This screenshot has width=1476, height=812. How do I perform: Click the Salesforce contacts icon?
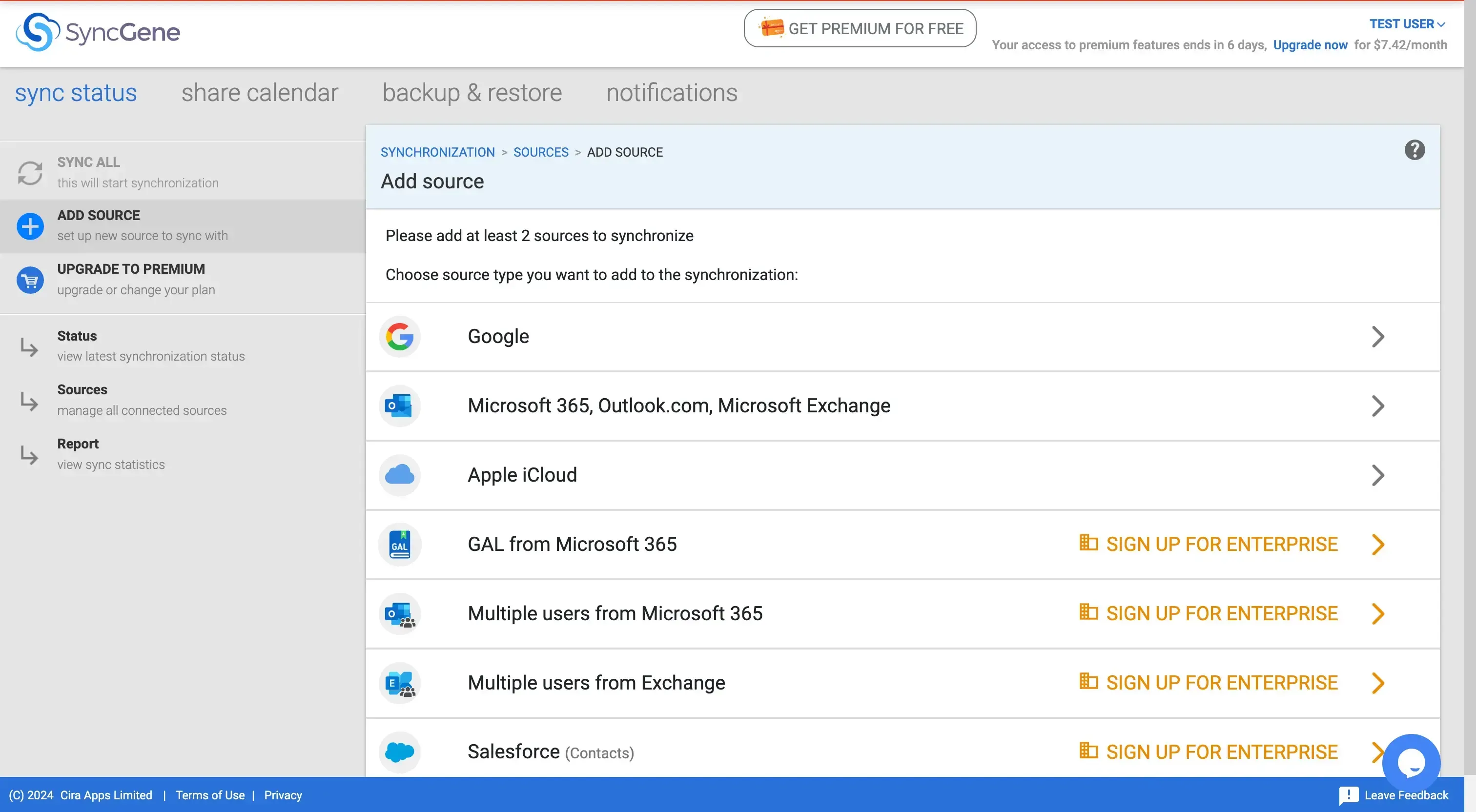pos(399,751)
